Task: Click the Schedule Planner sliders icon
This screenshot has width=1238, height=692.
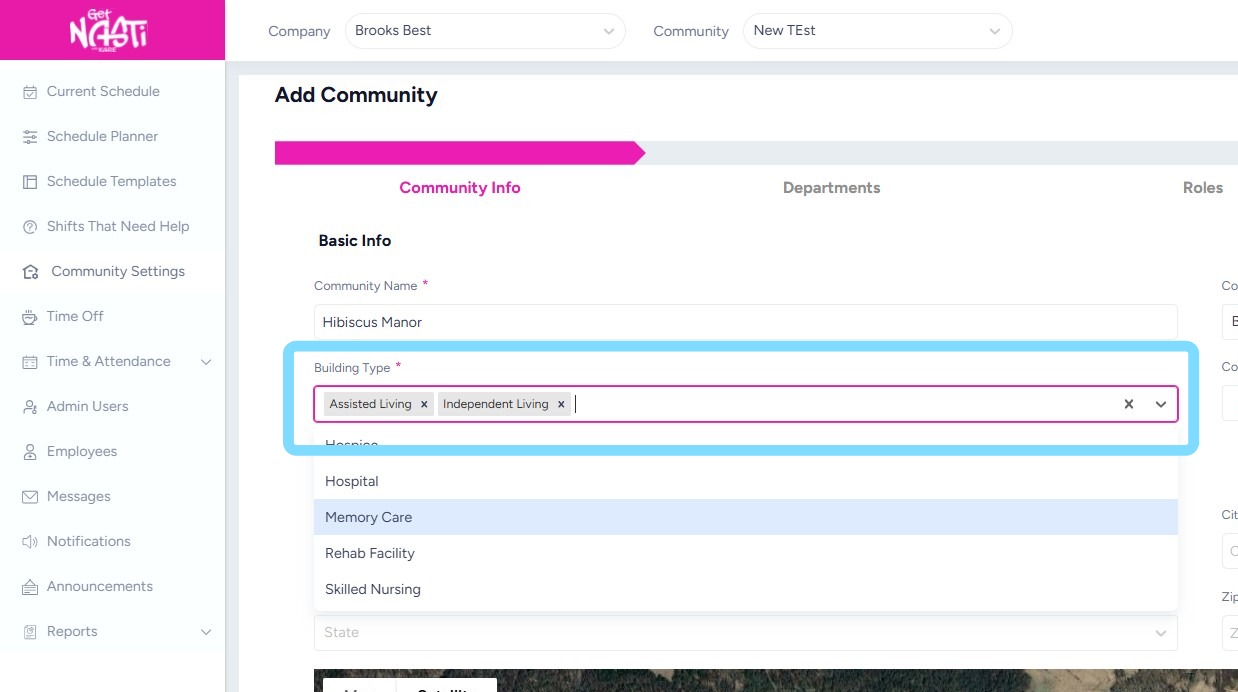Action: (x=30, y=137)
